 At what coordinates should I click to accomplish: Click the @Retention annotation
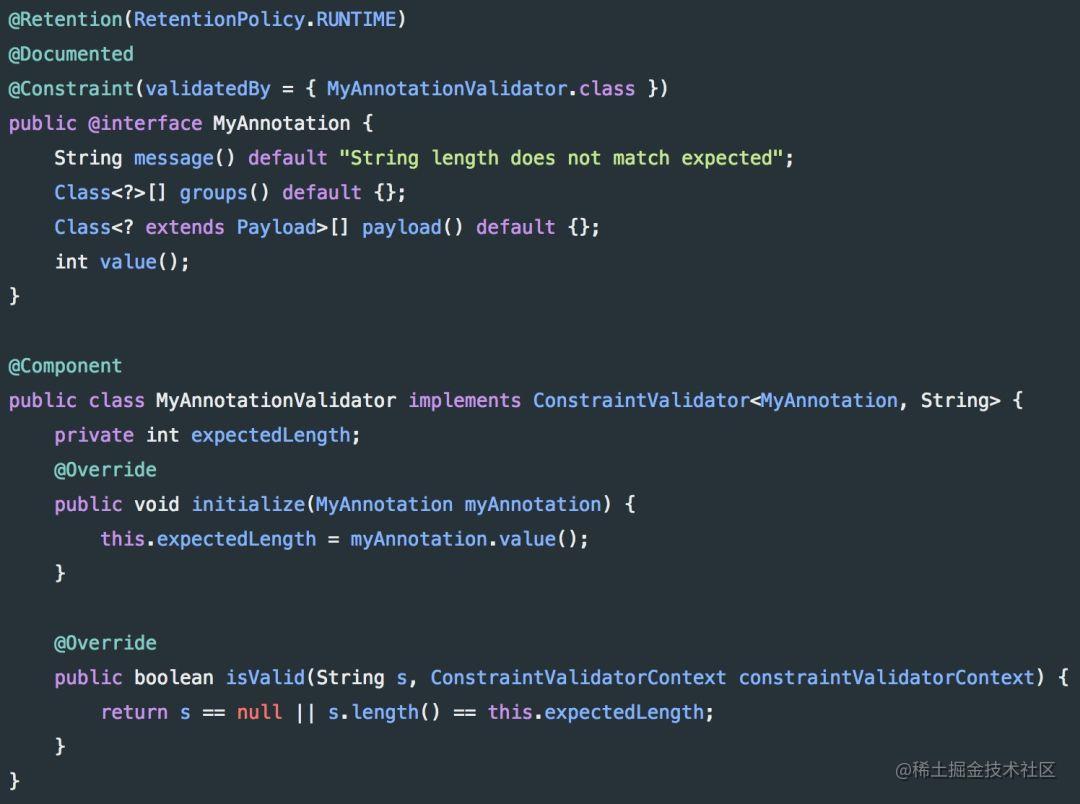click(x=65, y=19)
